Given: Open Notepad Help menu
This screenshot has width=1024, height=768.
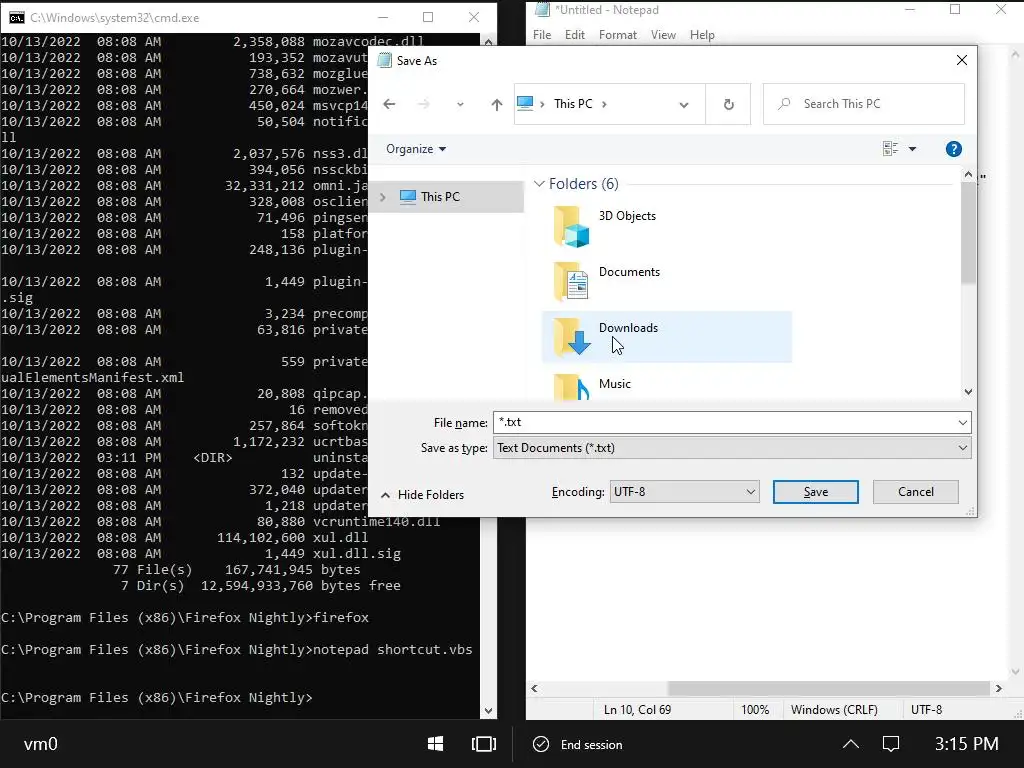Looking at the screenshot, I should point(702,35).
